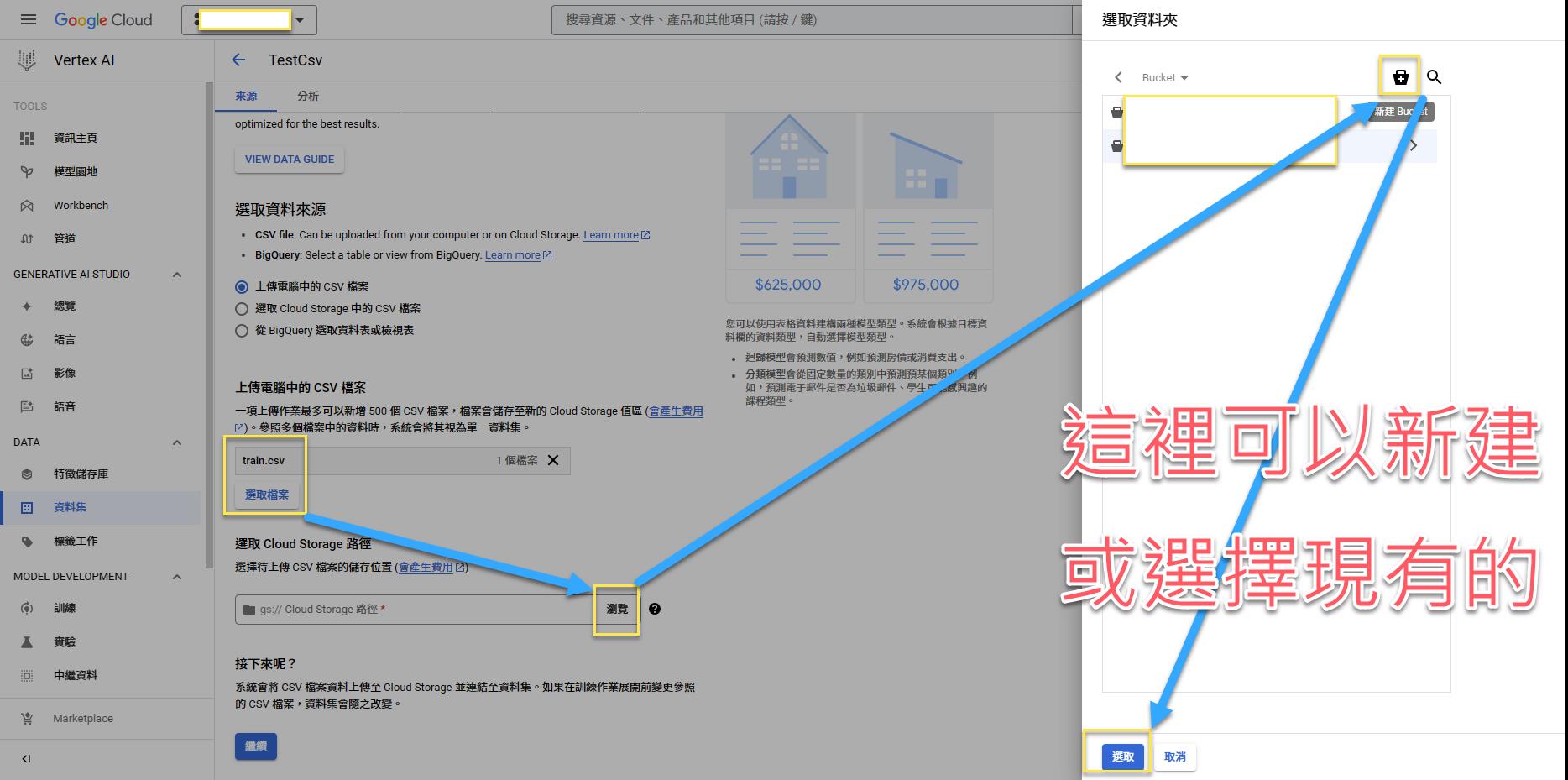Click the search magnifier in folder picker
Screen dimensions: 1568x780
click(x=1435, y=77)
